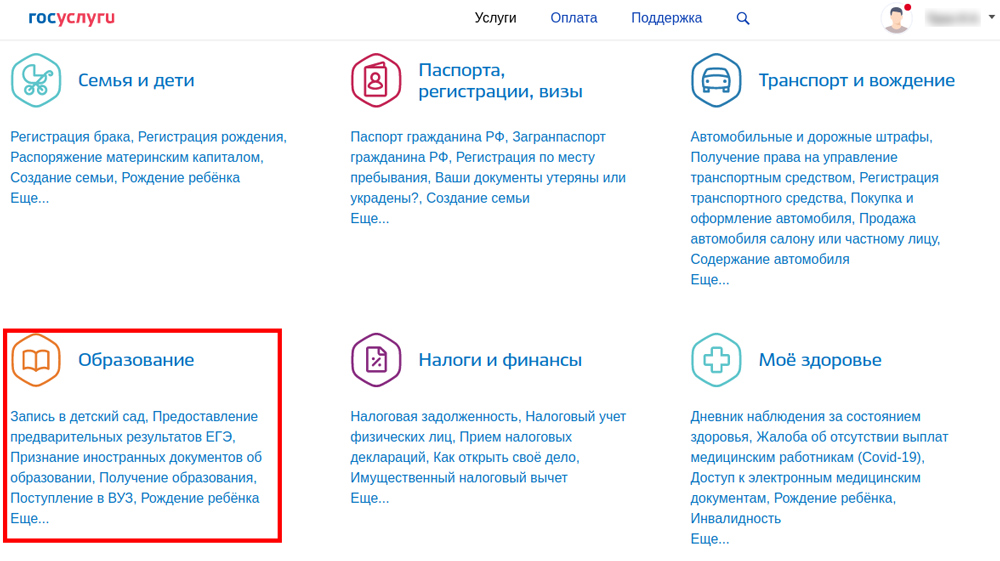Expand Еще... under Налоги и финансы
The height and width of the screenshot is (561, 1000).
click(369, 498)
